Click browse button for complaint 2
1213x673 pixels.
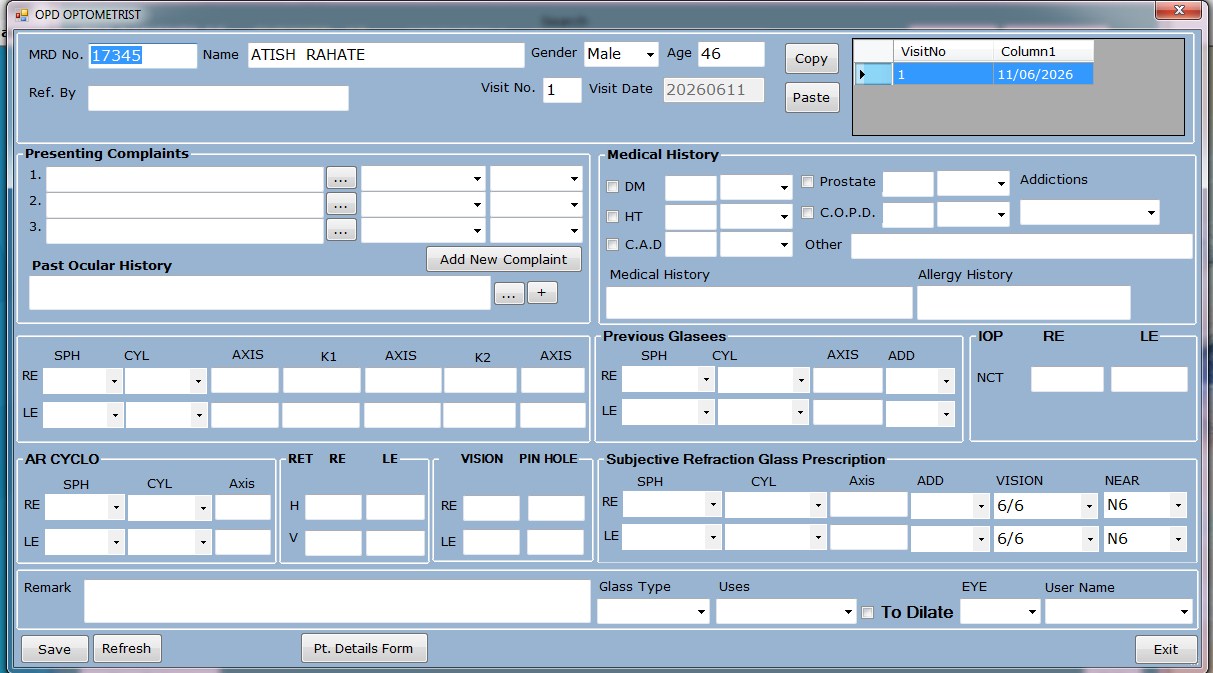click(x=341, y=204)
